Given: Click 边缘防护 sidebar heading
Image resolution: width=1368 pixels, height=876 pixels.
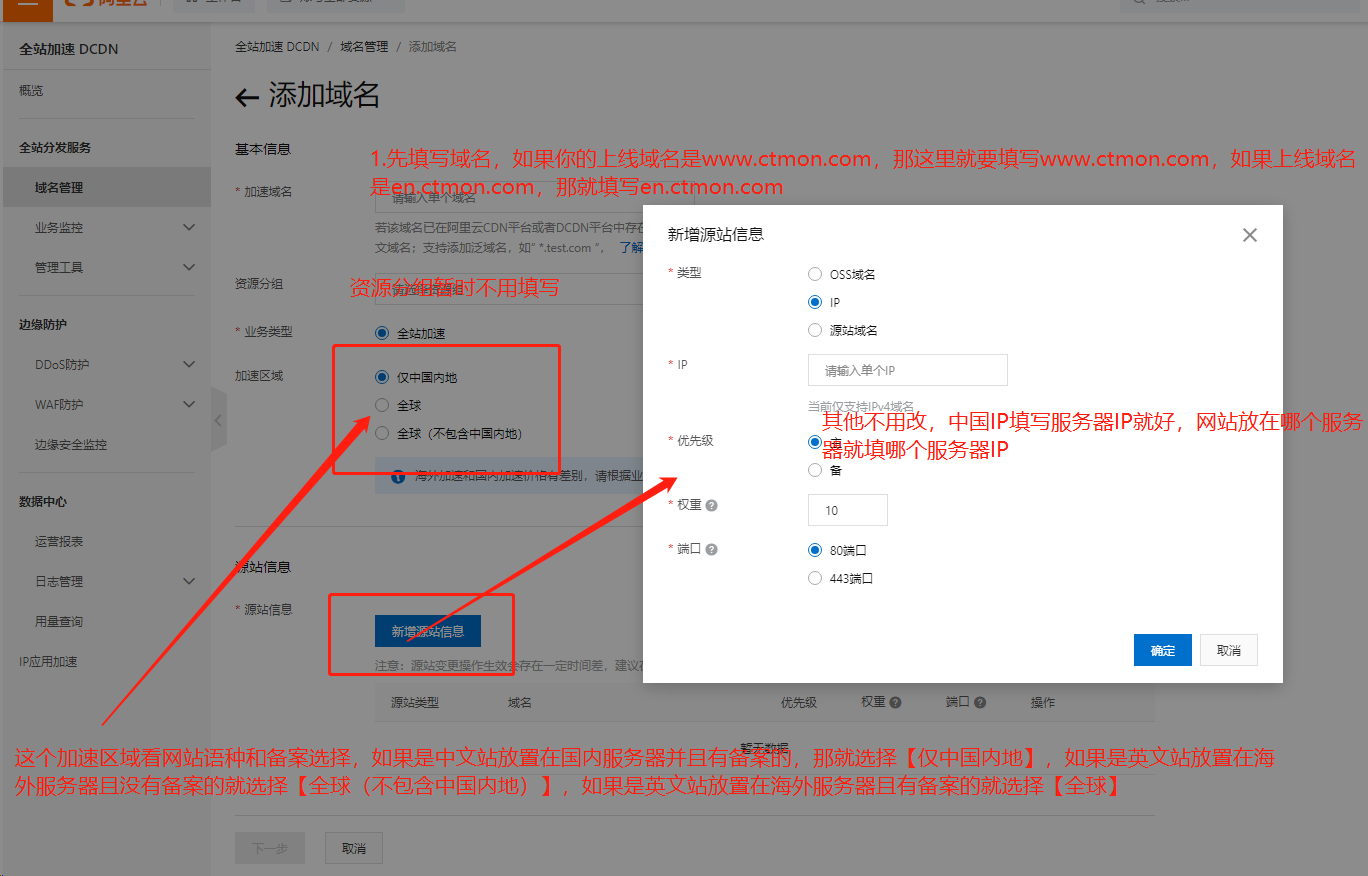Looking at the screenshot, I should tap(43, 324).
